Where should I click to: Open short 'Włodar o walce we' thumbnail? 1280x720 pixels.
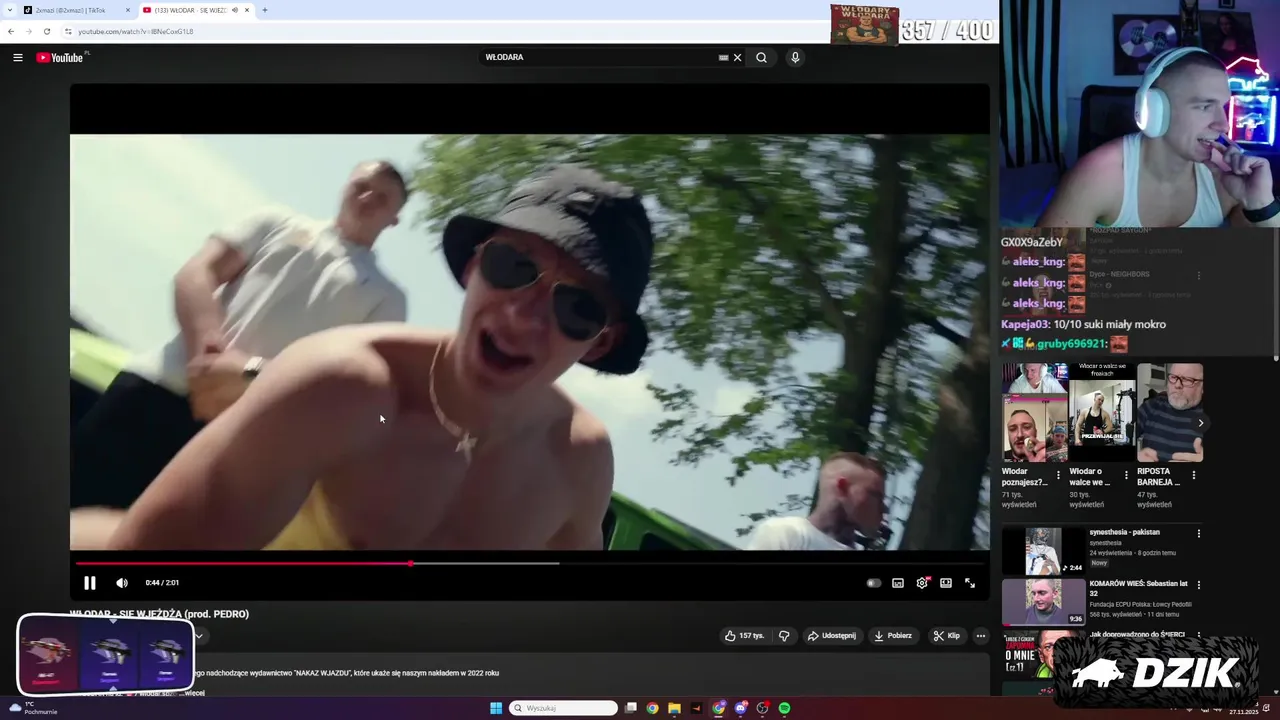tap(1102, 413)
